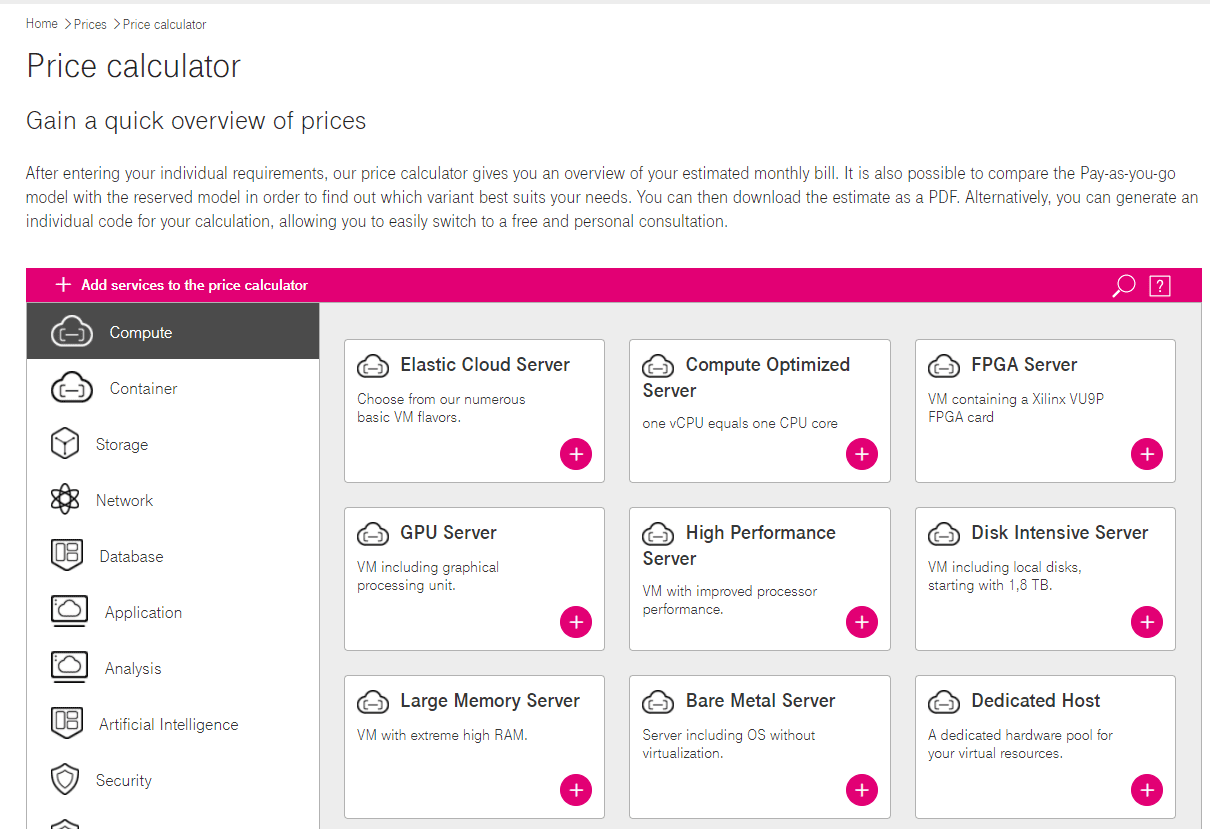Select the Disk Intensive Server card title
The image size is (1210, 829).
[x=1060, y=533]
